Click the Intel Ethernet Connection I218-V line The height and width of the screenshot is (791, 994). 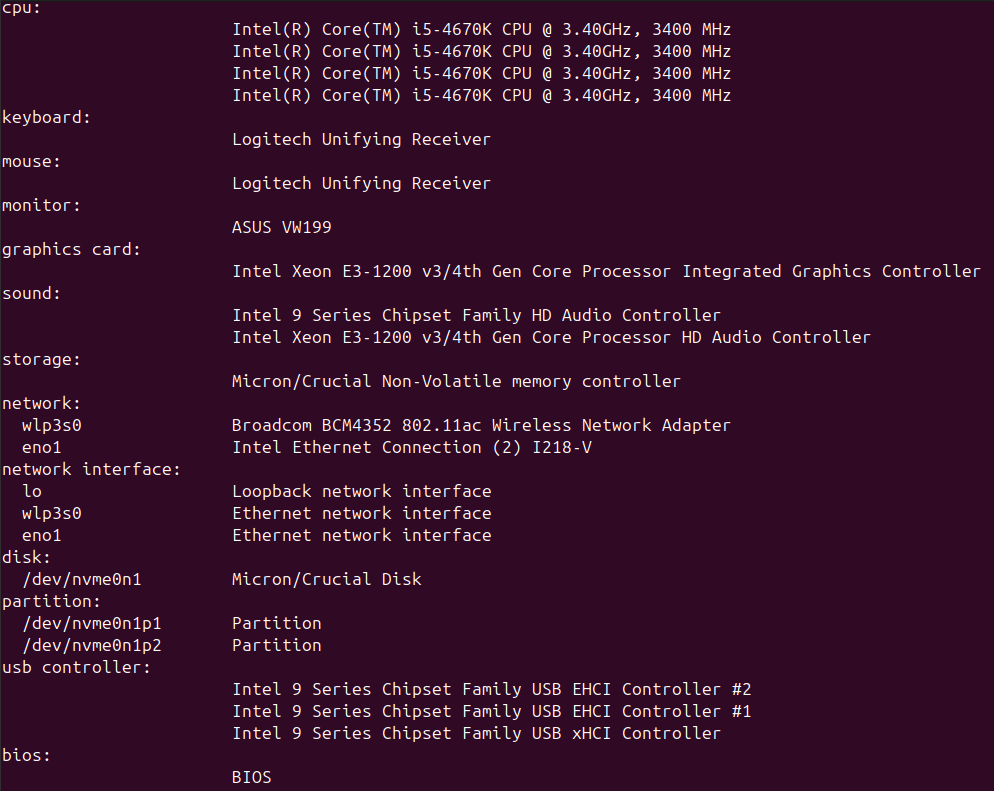[411, 448]
